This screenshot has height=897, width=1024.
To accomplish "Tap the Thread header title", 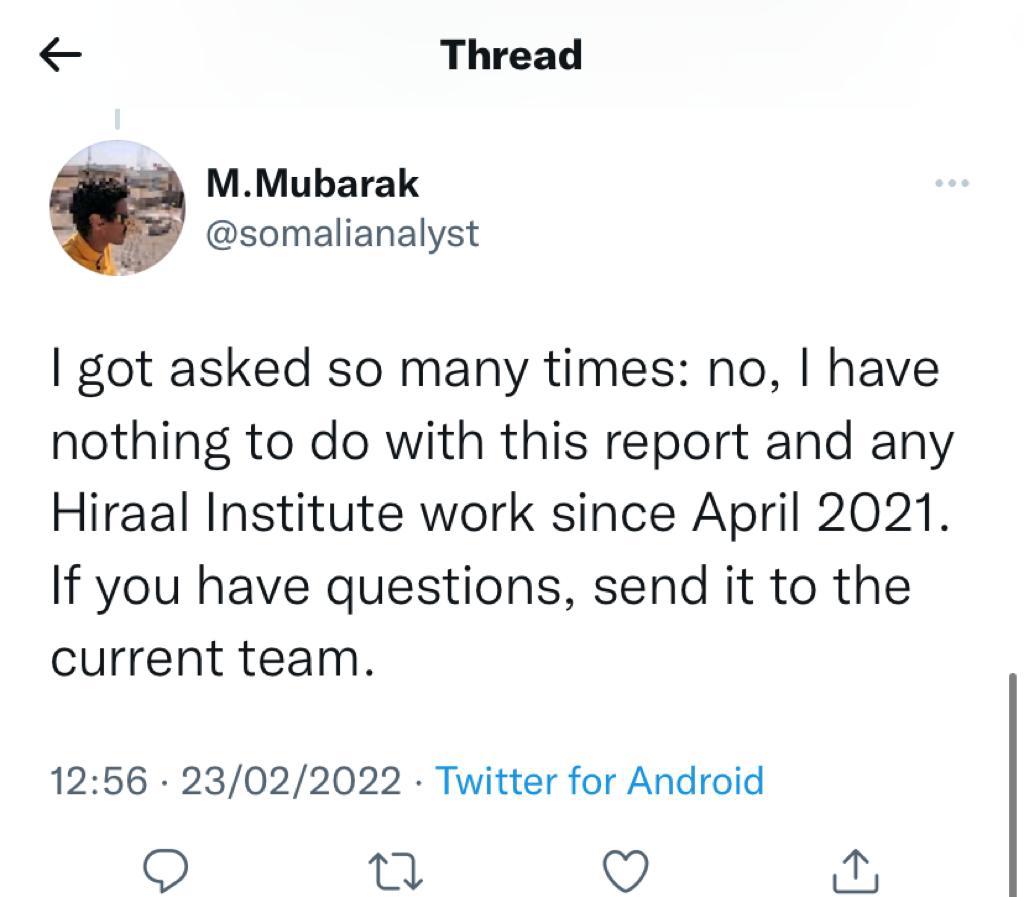I will click(x=511, y=55).
